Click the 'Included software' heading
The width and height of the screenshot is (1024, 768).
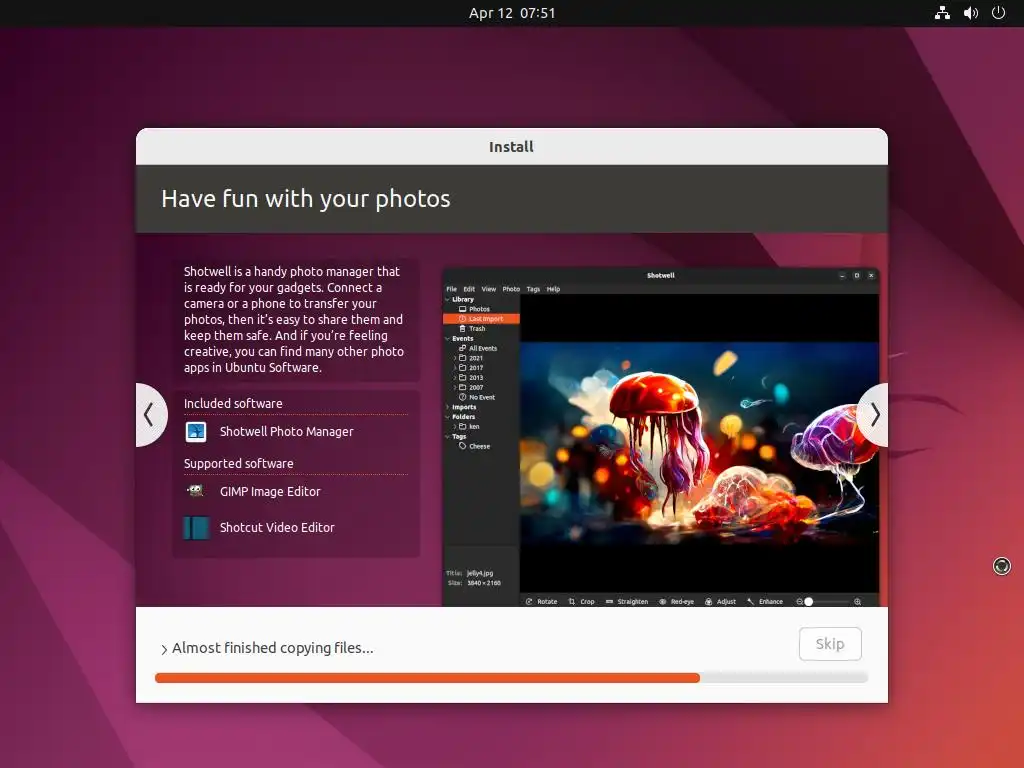[233, 404]
